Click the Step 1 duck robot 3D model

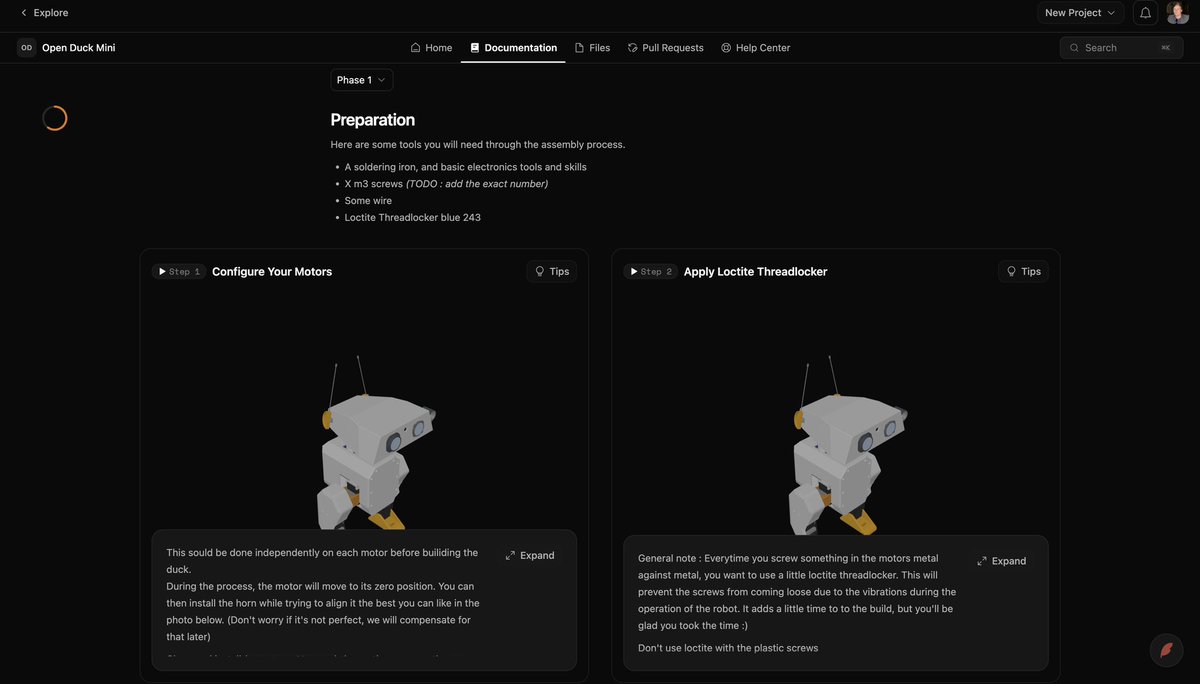pyautogui.click(x=376, y=442)
